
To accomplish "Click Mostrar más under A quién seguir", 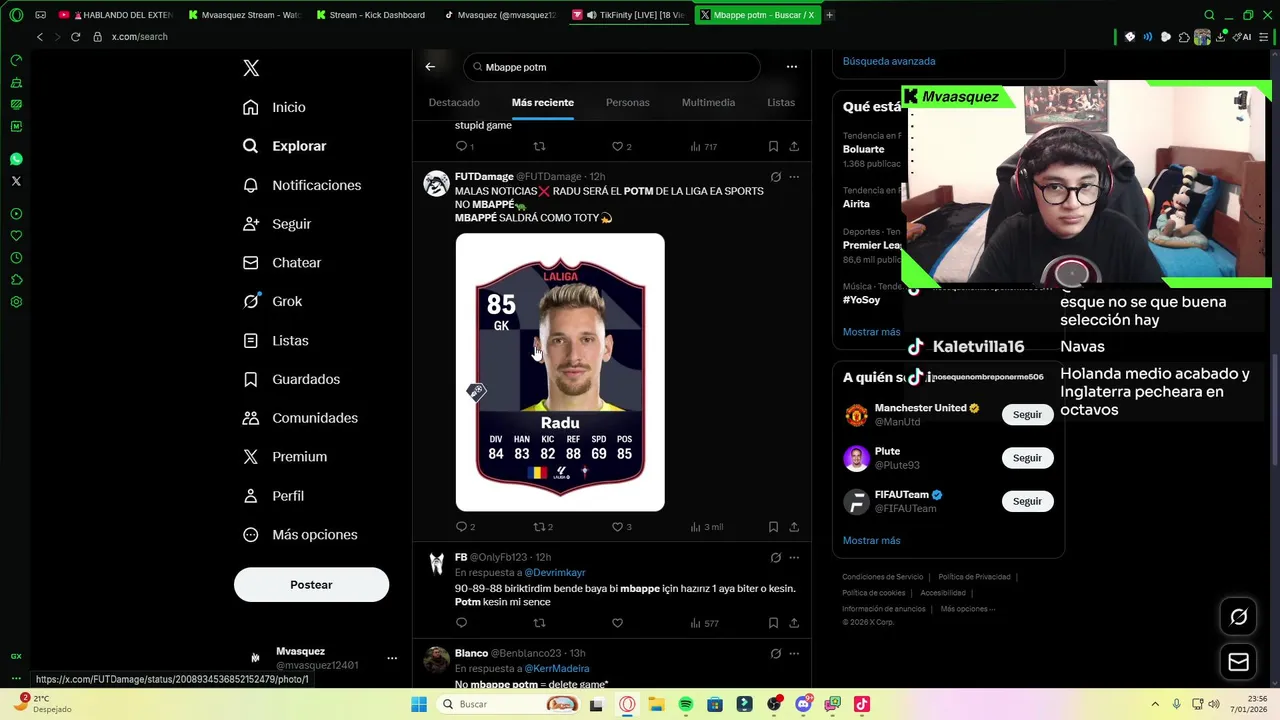I will [x=871, y=540].
